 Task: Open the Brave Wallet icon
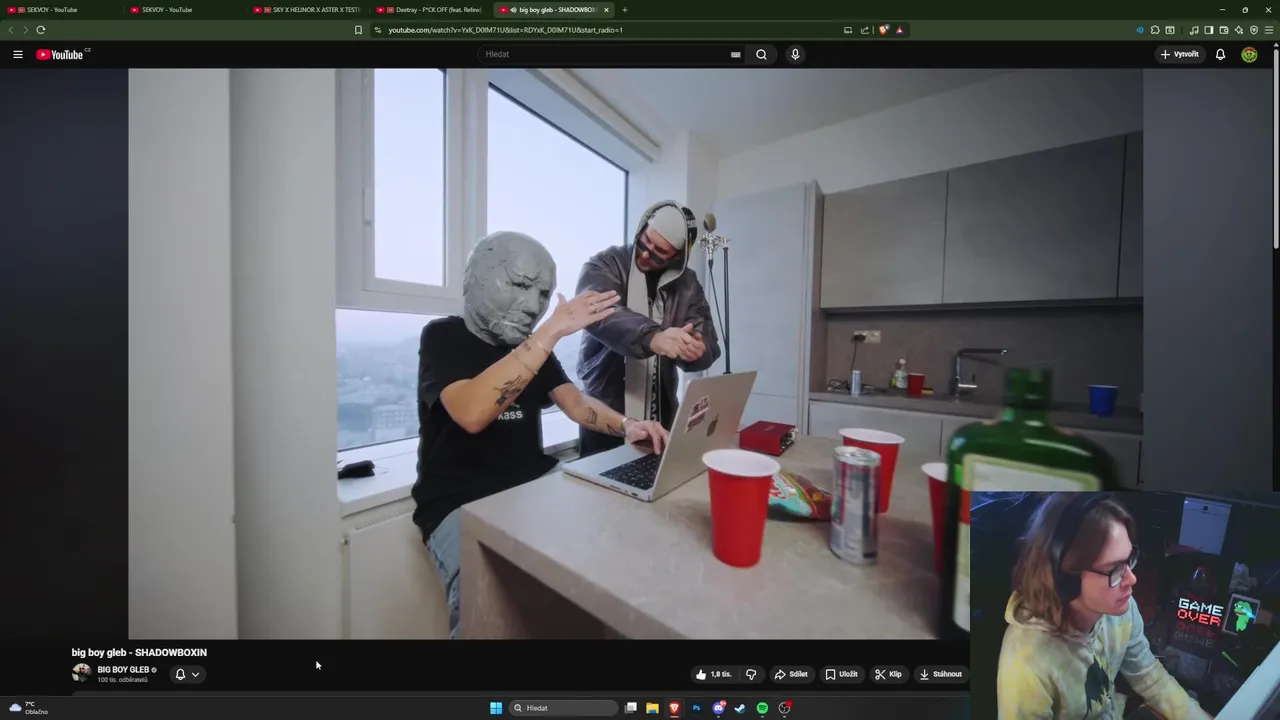point(1224,30)
